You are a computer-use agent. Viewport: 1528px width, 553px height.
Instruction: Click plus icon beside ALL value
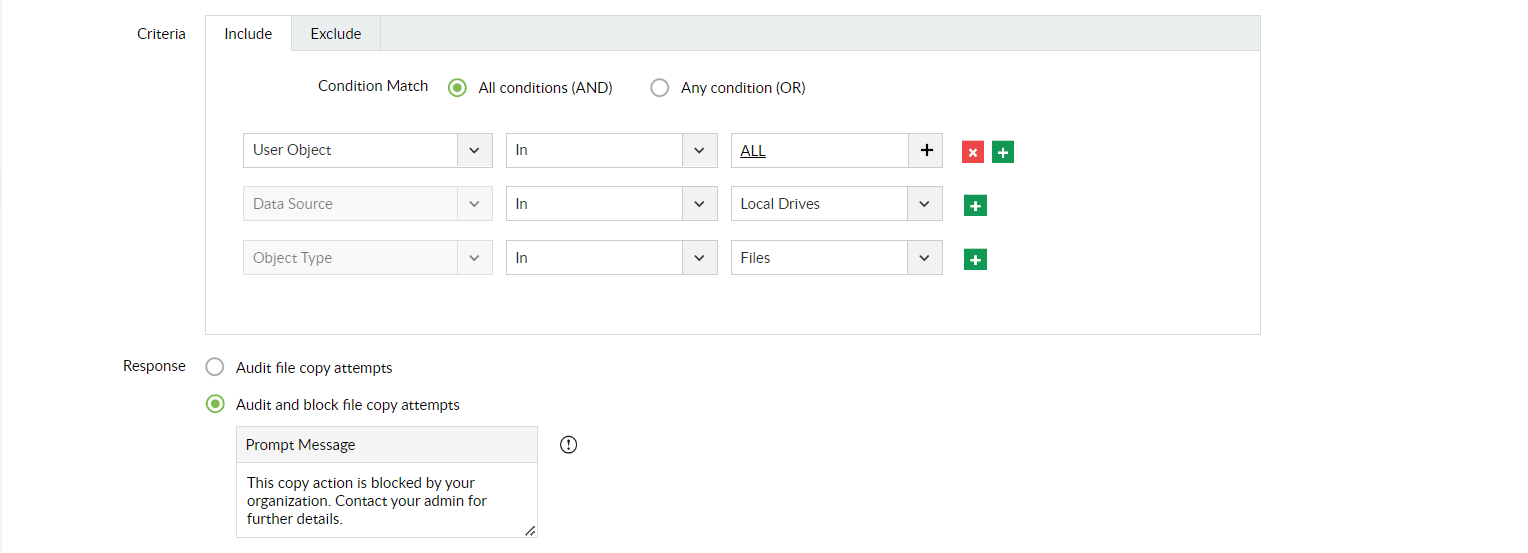click(x=926, y=150)
